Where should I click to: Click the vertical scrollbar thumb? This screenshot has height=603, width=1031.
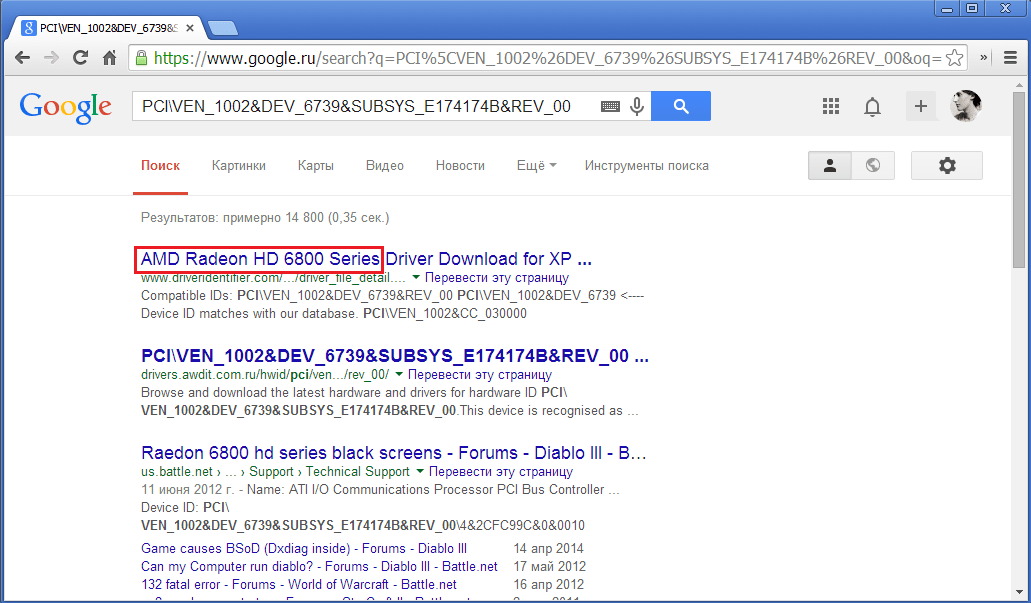click(1019, 180)
